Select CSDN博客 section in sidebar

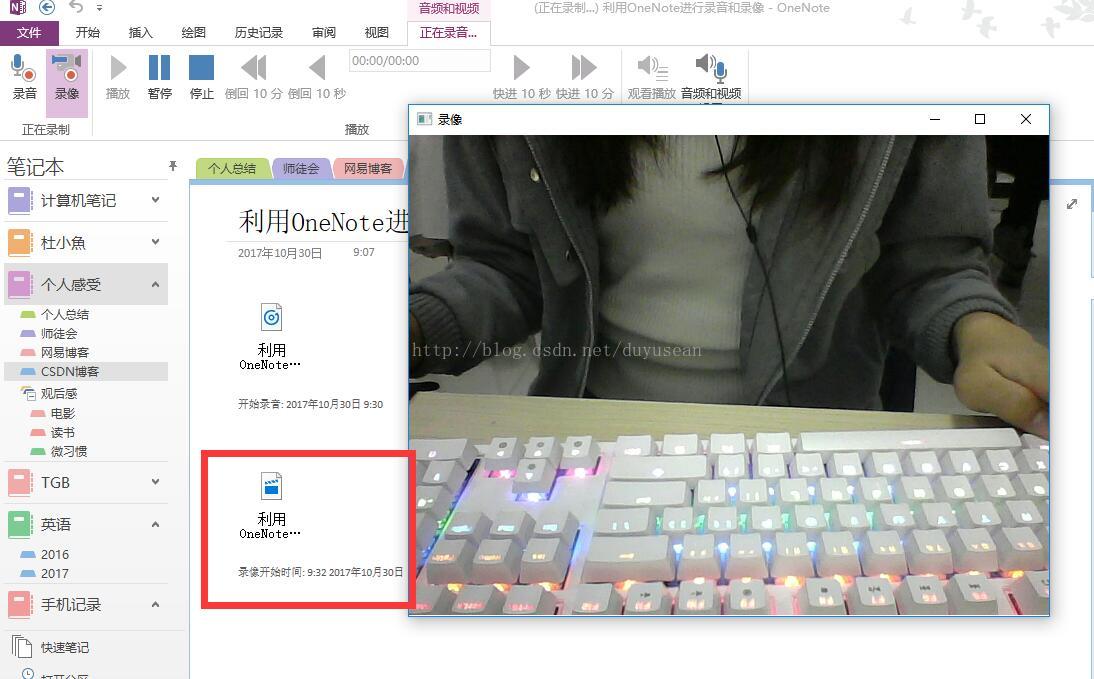point(86,371)
